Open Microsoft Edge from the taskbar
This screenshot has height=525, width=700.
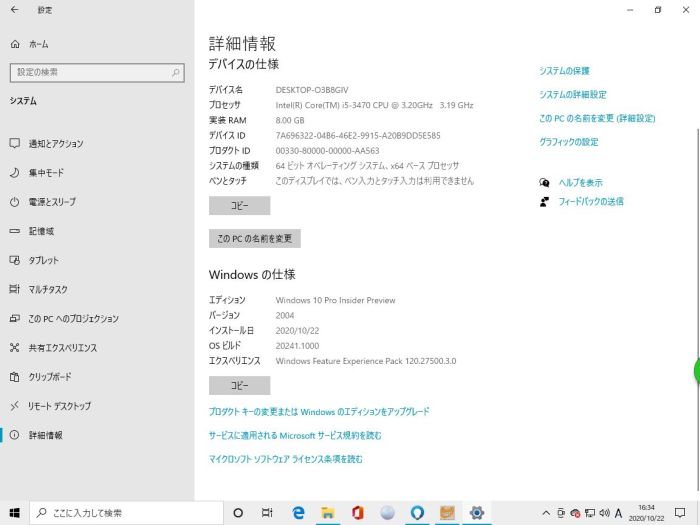(x=298, y=512)
